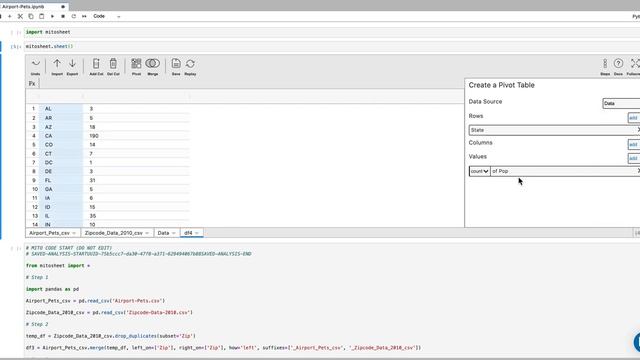Open the df4 tab dropdown arrow
The height and width of the screenshot is (360, 640).
click(197, 233)
